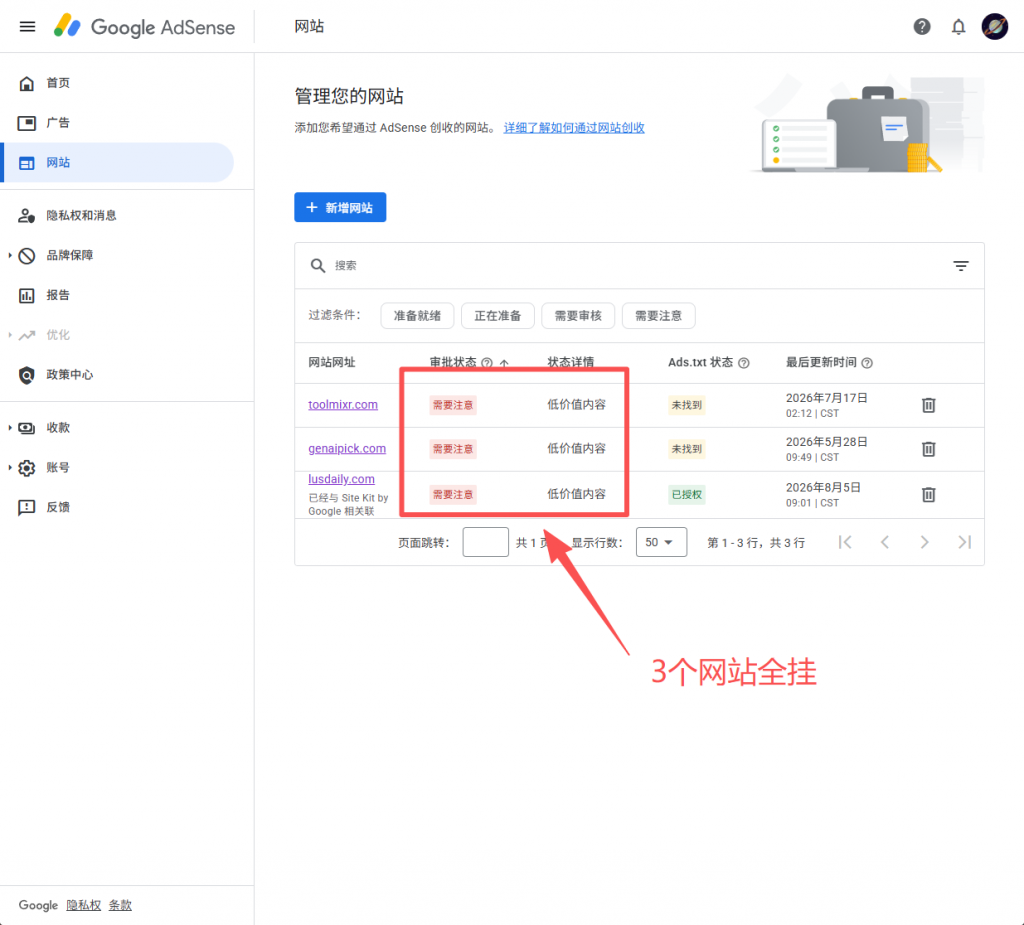Open the main hamburger menu
The image size is (1024, 925).
pos(27,27)
